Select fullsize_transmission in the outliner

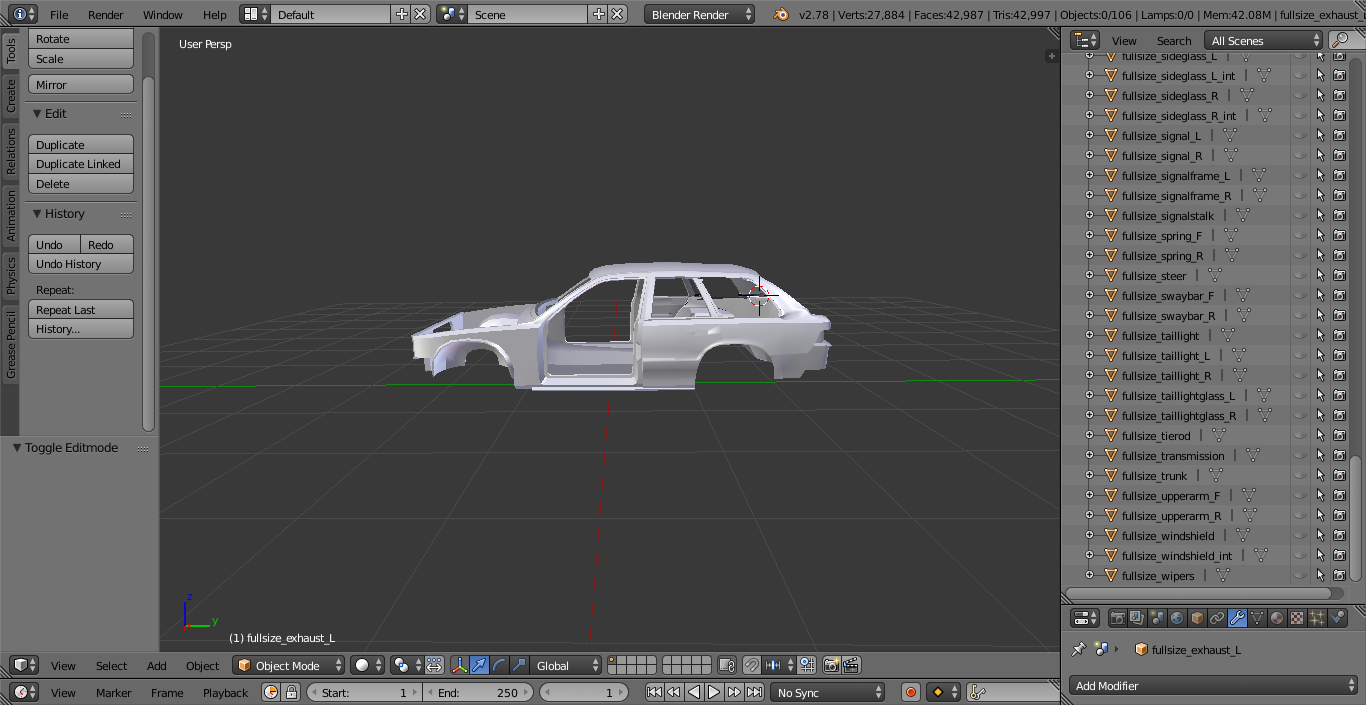point(1173,456)
